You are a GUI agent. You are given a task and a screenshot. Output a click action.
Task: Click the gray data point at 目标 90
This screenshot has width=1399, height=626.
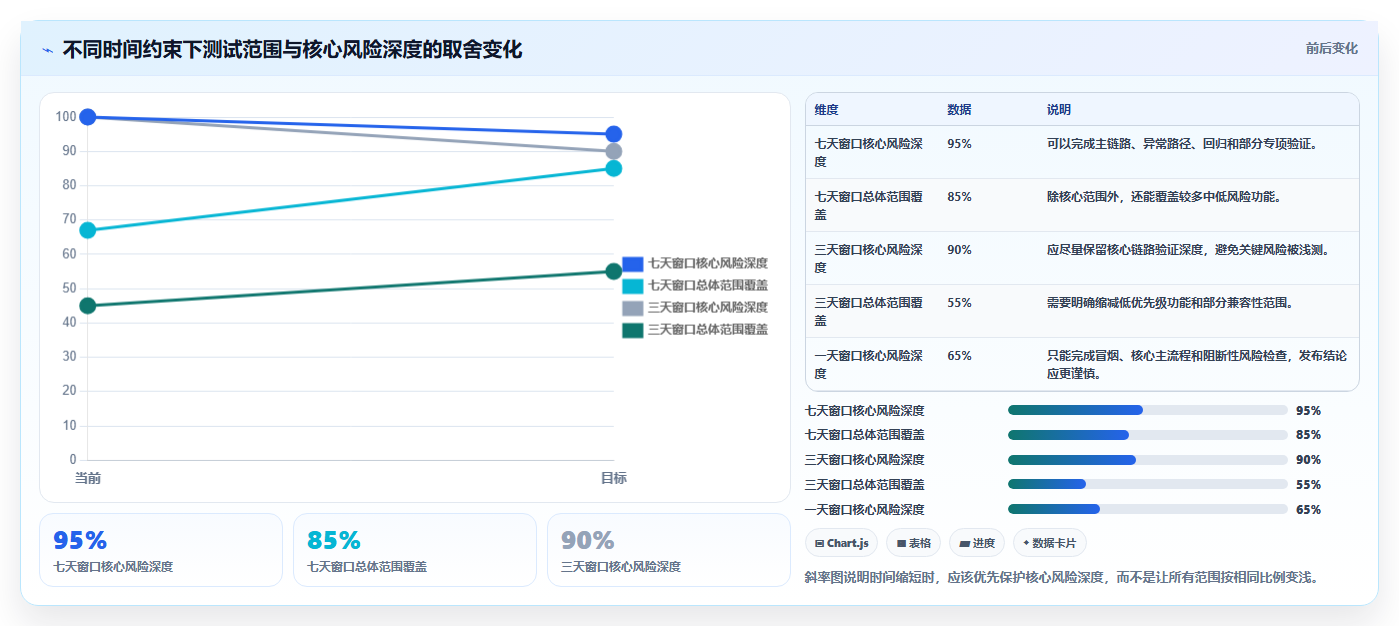click(614, 151)
